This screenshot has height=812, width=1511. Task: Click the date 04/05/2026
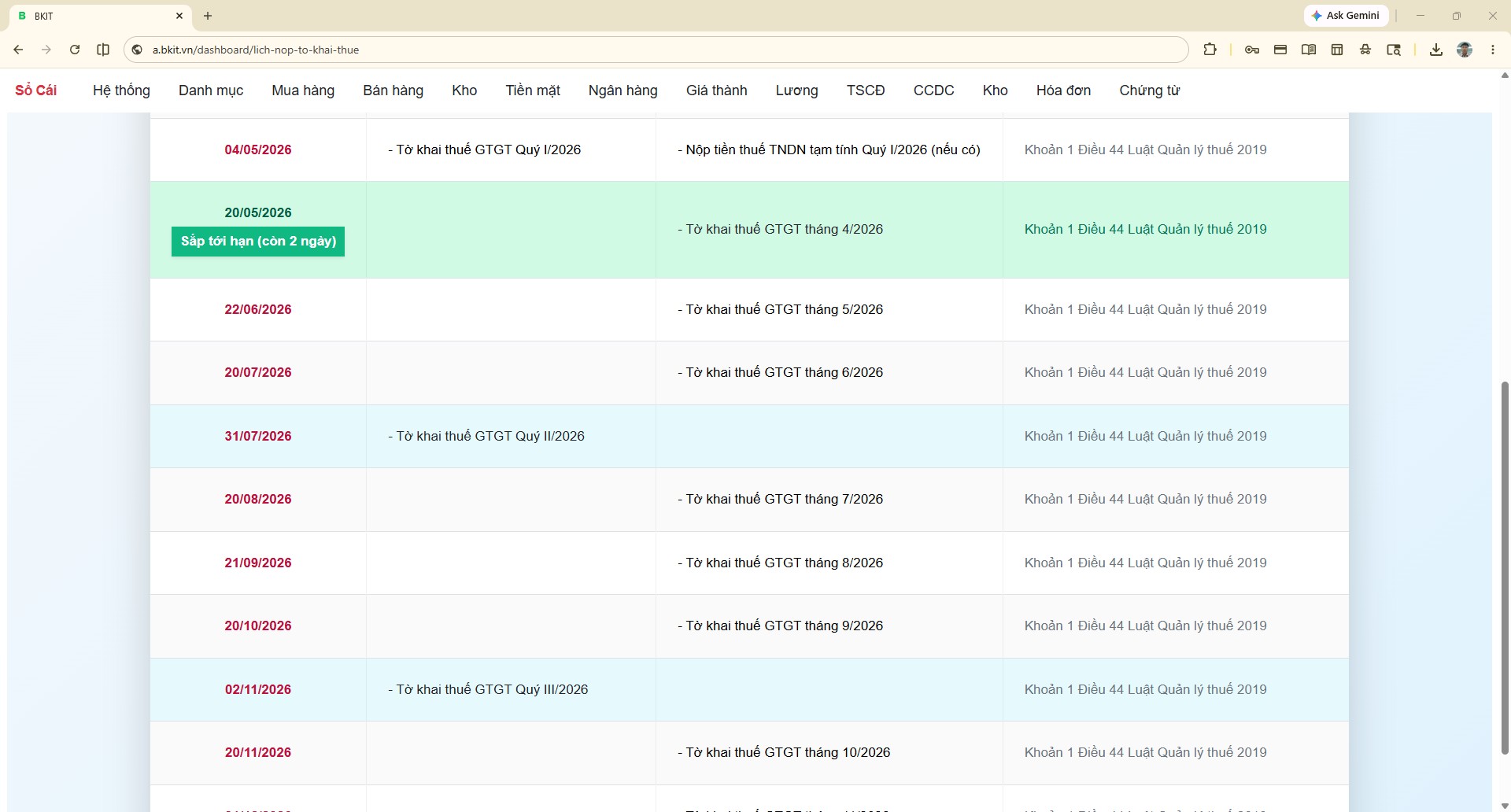coord(258,149)
